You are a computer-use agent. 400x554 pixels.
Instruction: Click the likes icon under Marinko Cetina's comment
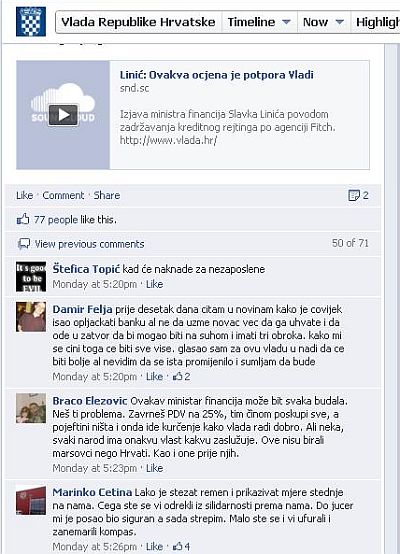point(177,547)
